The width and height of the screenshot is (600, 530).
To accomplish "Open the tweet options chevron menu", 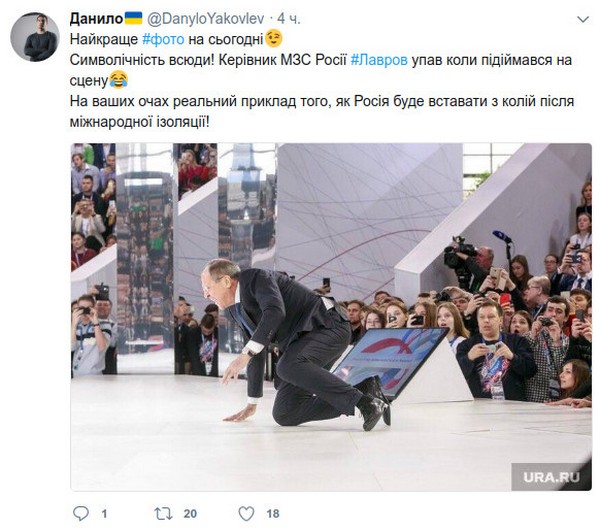I will (x=580, y=19).
